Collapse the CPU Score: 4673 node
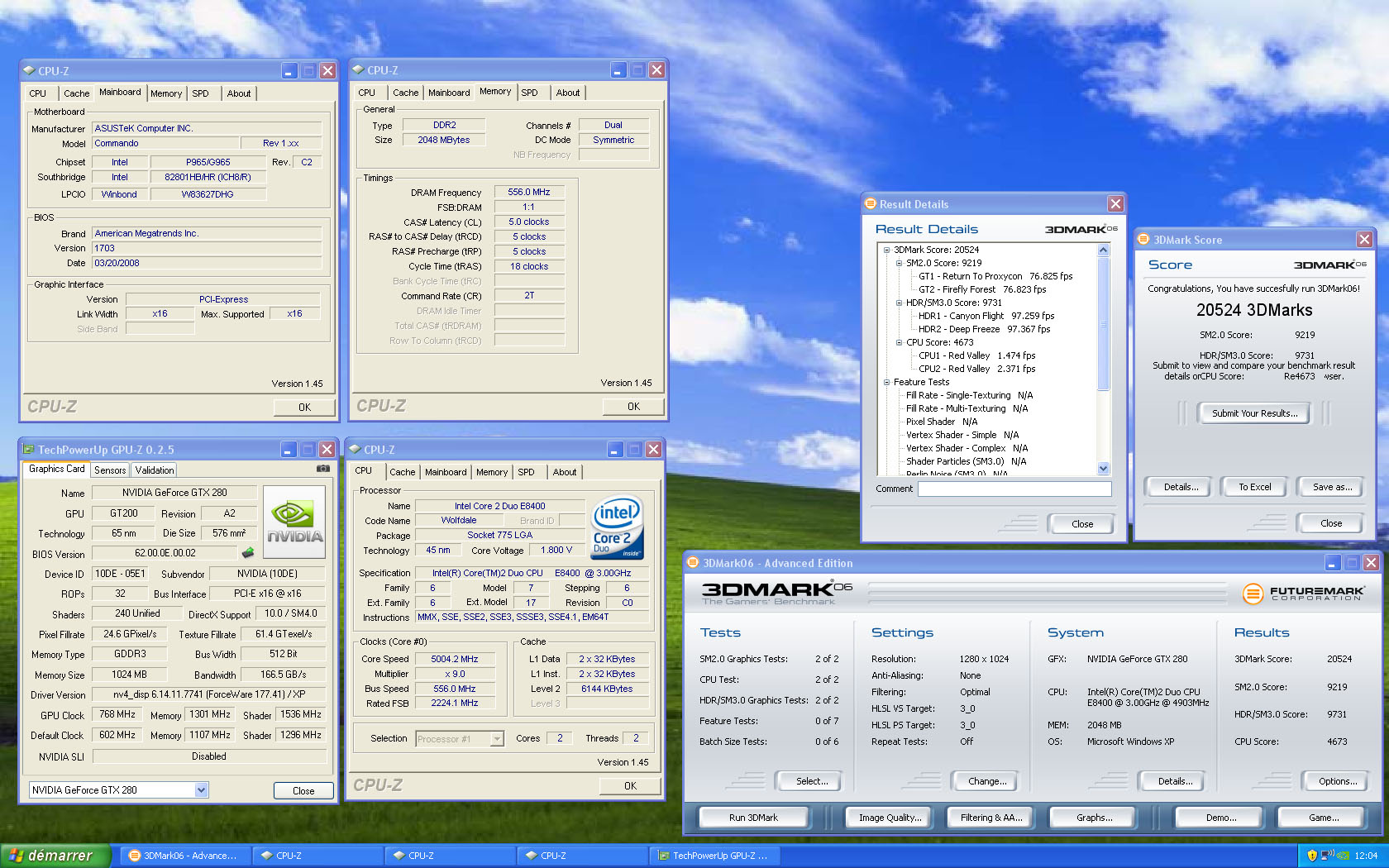The width and height of the screenshot is (1389, 868). click(x=899, y=342)
